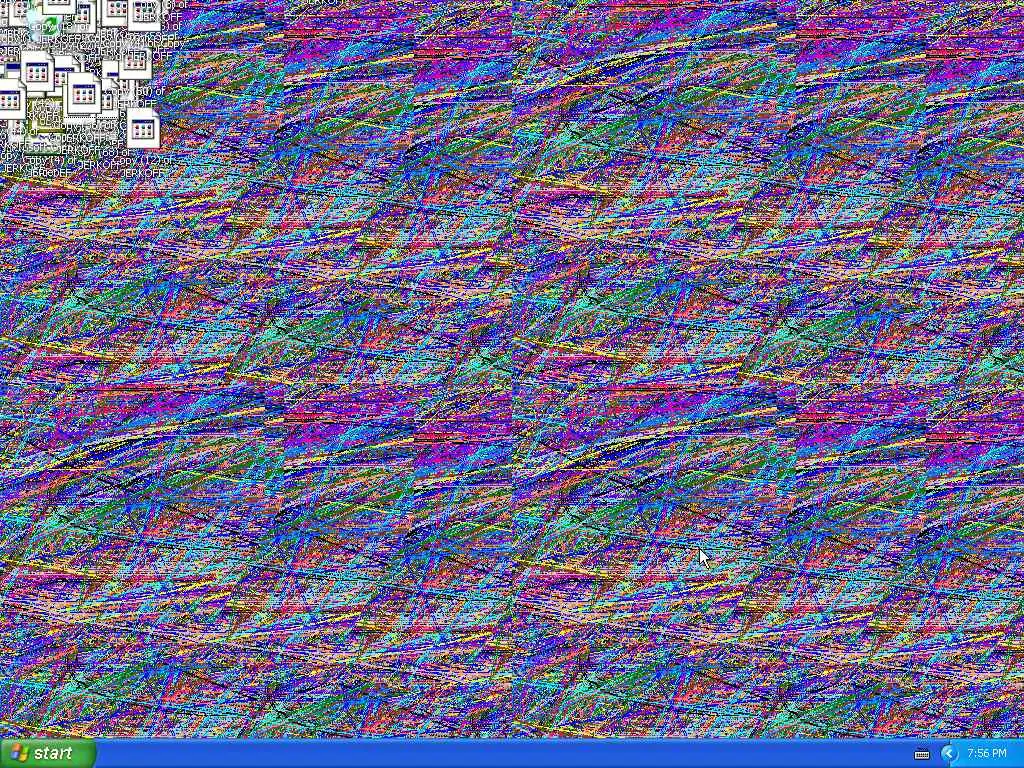
Task: Expand hidden tray icons with the chevron
Action: [x=949, y=754]
